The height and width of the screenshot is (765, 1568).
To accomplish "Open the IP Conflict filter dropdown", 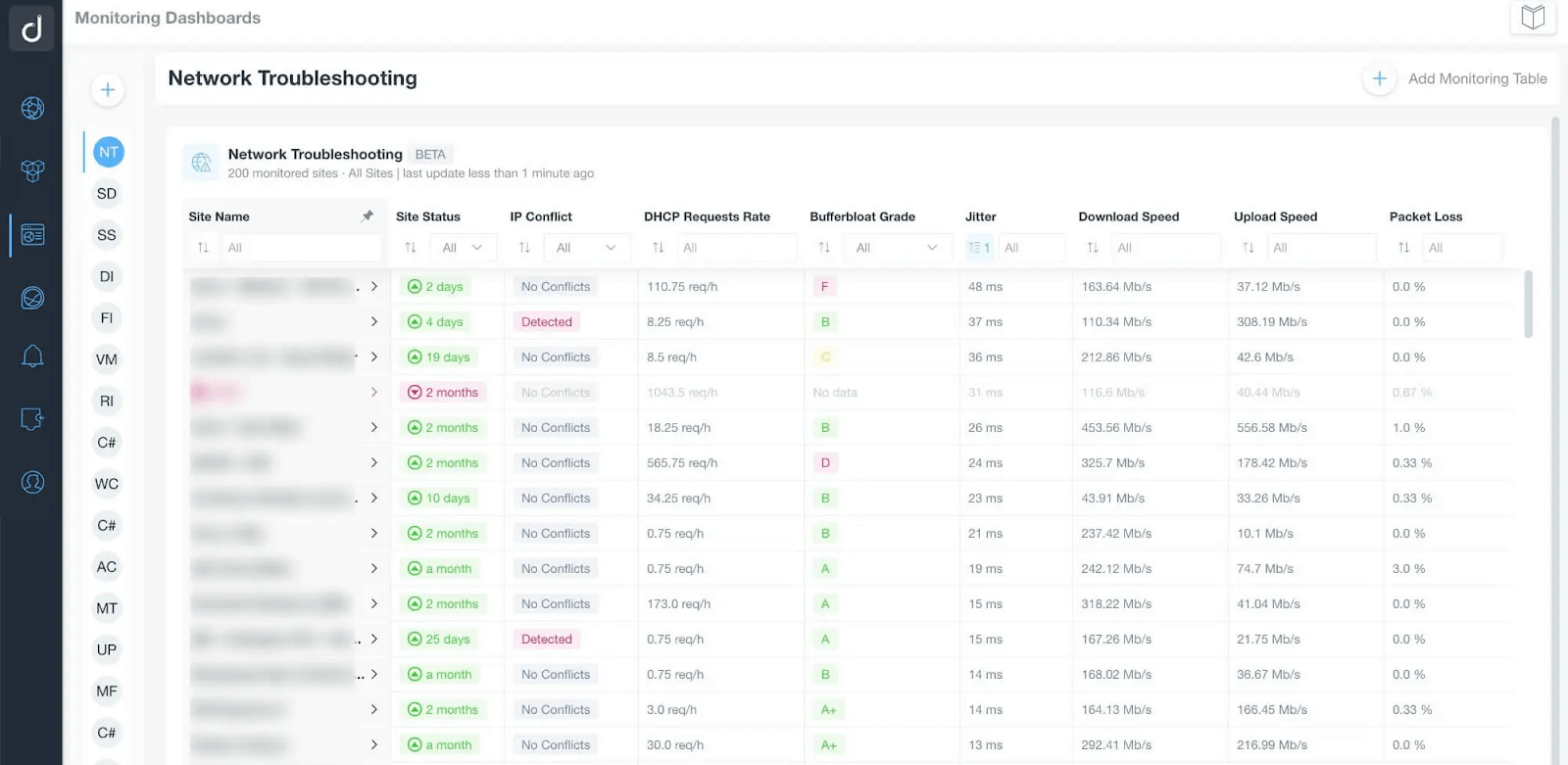I will (x=586, y=248).
